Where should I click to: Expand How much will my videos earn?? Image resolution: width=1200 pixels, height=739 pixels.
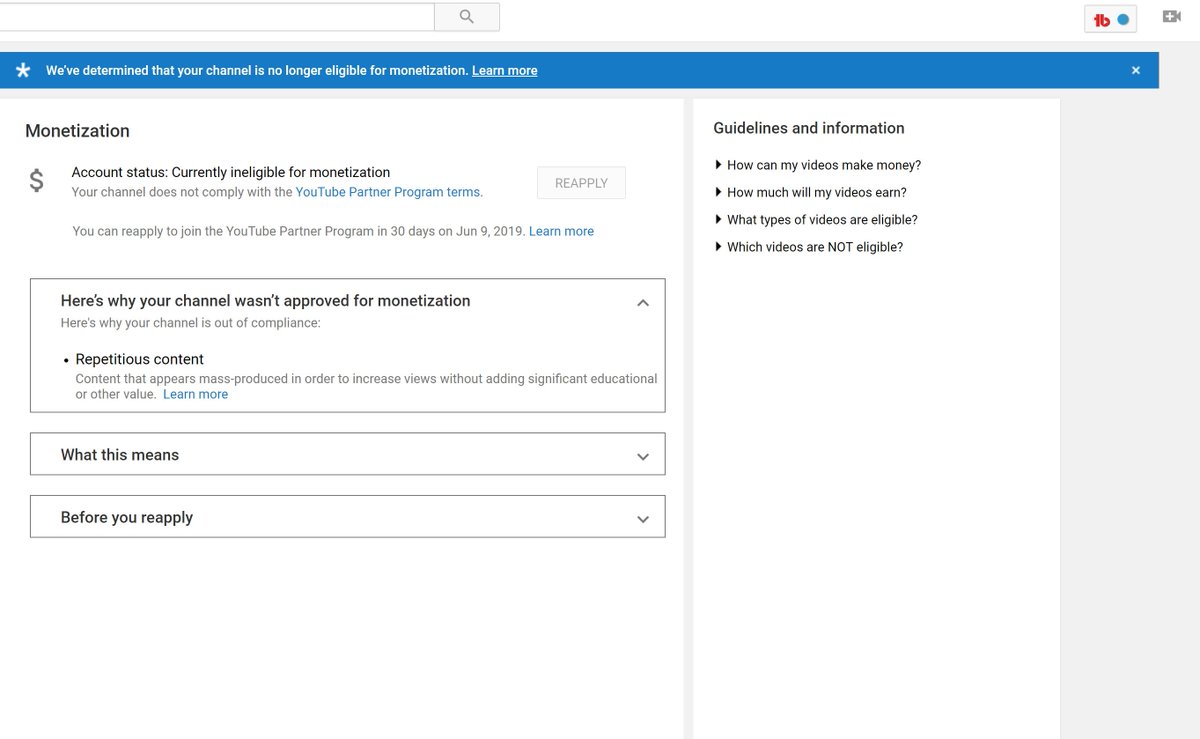[811, 192]
